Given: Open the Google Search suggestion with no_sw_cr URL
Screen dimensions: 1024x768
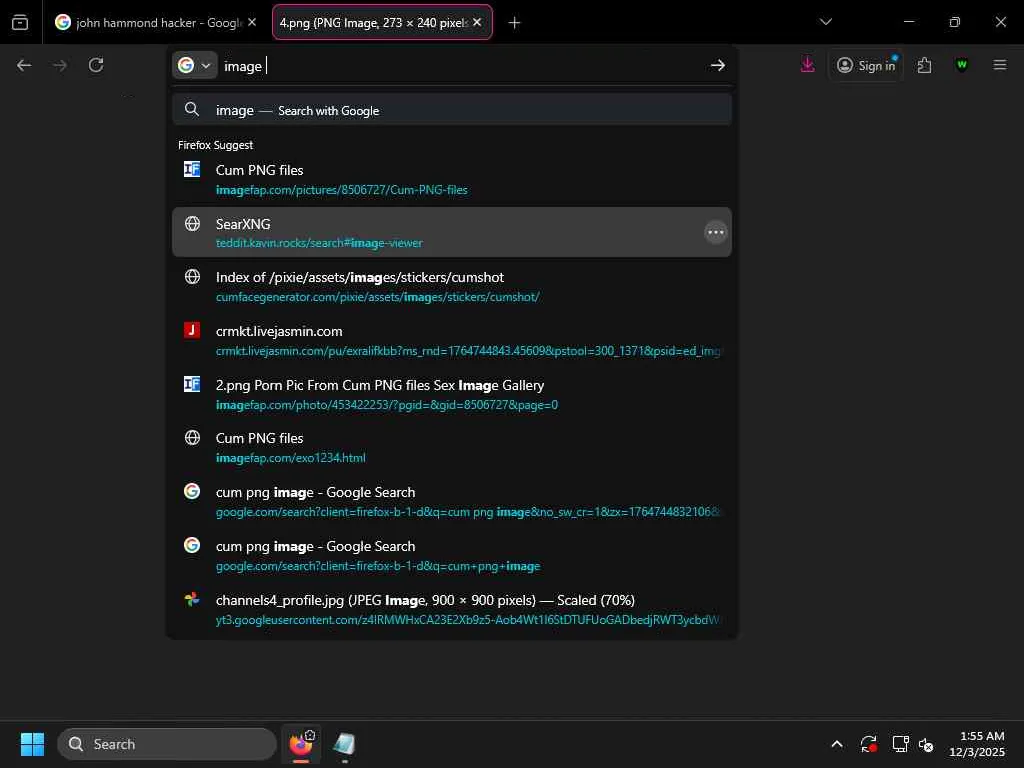Looking at the screenshot, I should click(x=452, y=502).
